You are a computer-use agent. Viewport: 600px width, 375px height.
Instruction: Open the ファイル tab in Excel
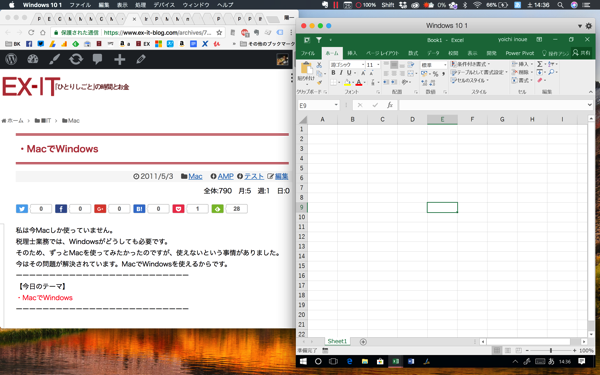[x=308, y=53]
